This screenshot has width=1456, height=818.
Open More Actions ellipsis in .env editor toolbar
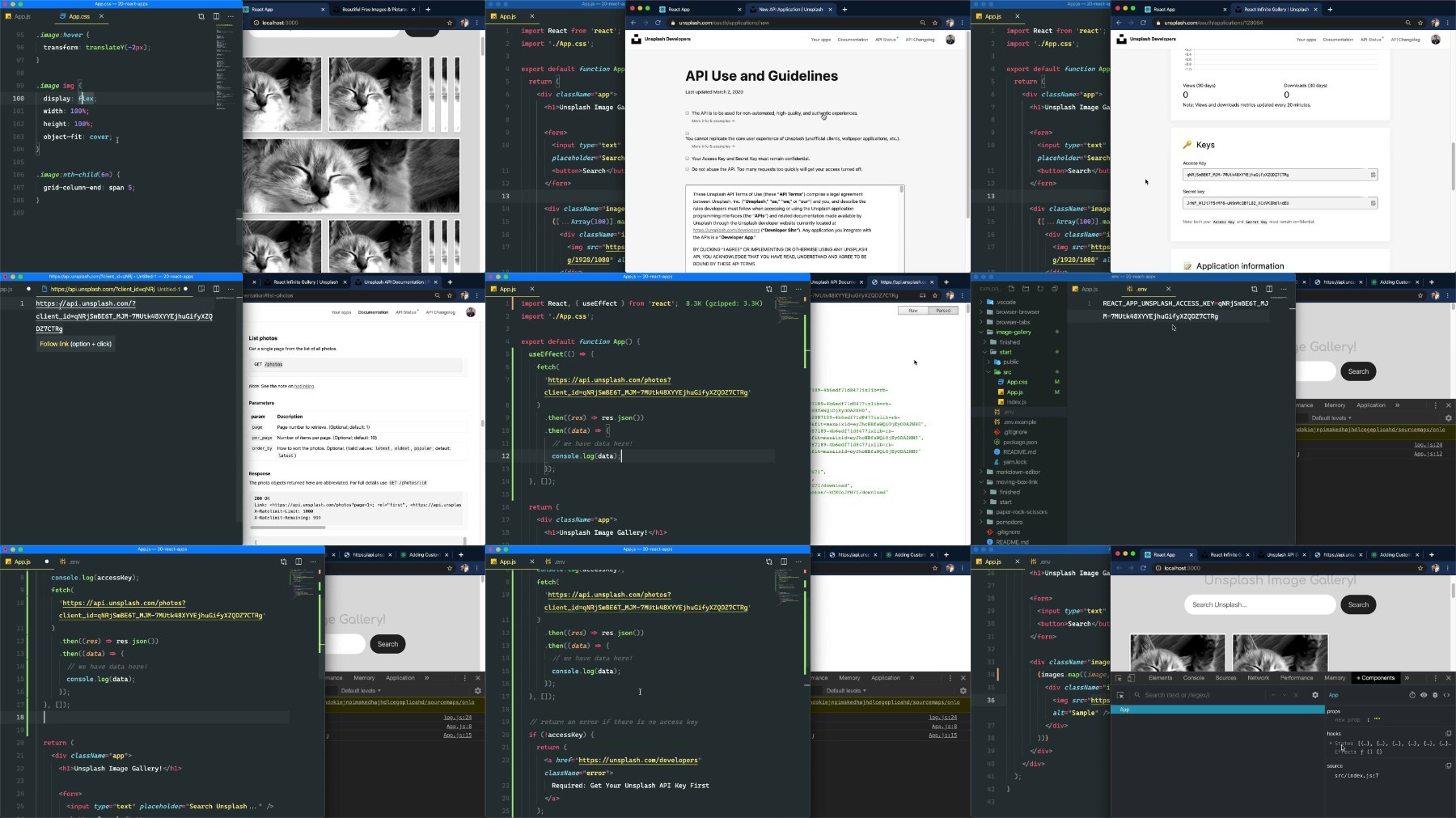tap(1283, 289)
